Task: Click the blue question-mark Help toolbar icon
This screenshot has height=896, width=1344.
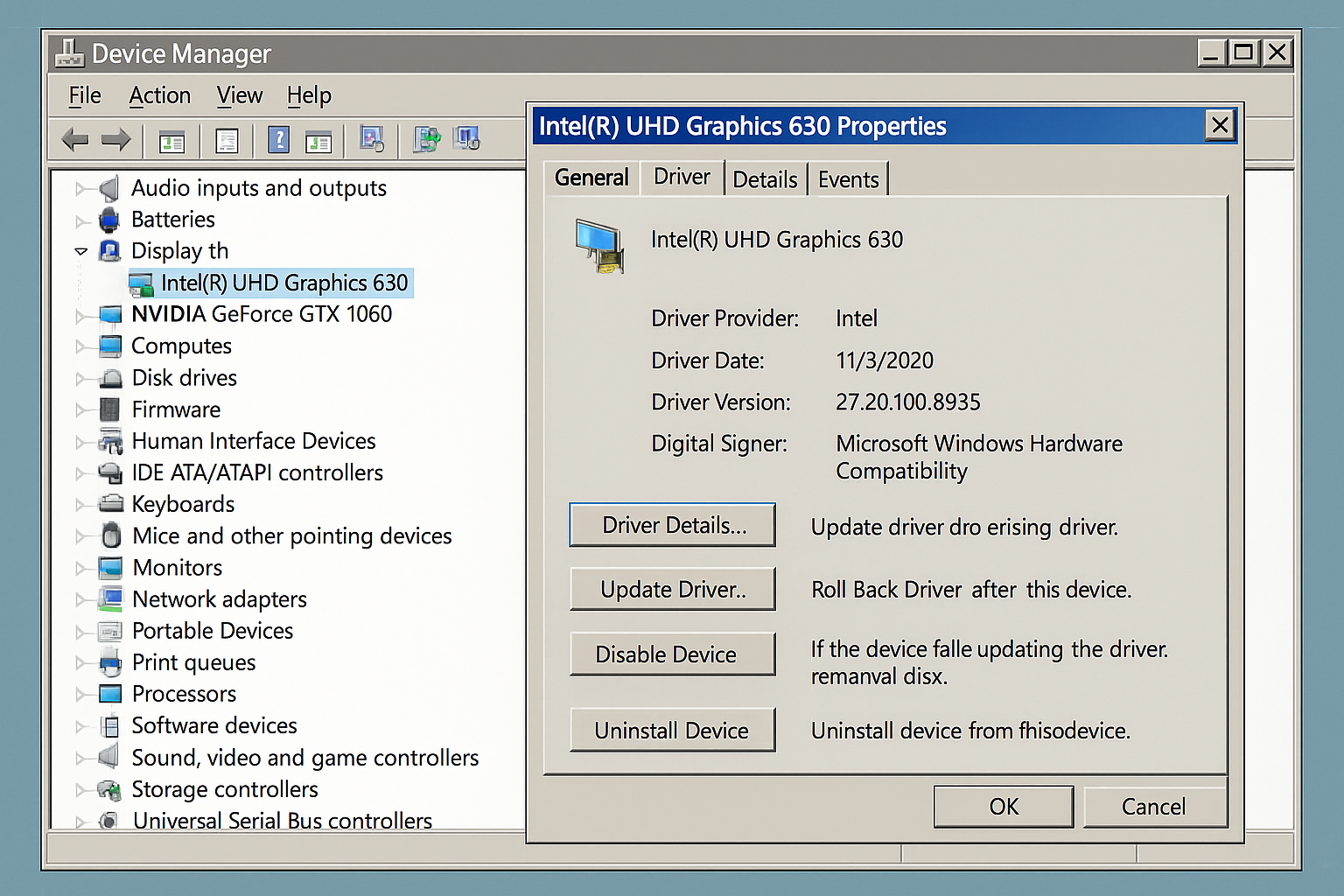Action: [278, 139]
